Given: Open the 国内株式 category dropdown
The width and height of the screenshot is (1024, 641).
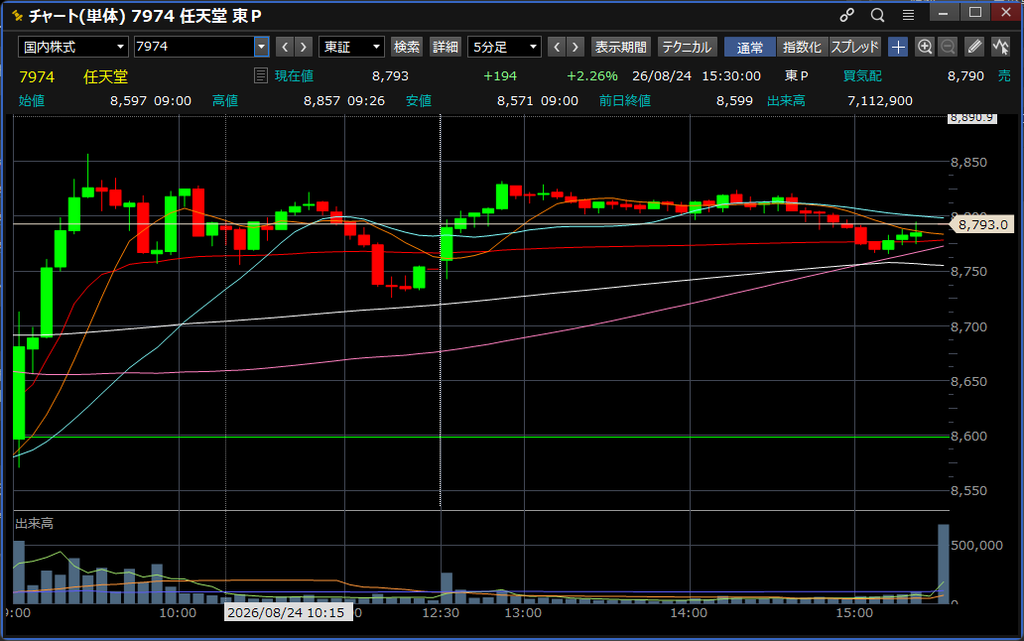Looking at the screenshot, I should click(73, 47).
